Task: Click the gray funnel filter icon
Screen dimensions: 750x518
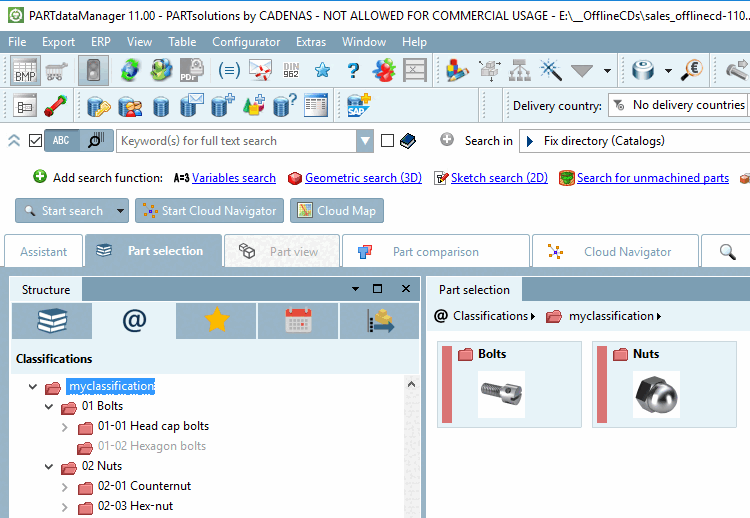Action: (x=582, y=72)
